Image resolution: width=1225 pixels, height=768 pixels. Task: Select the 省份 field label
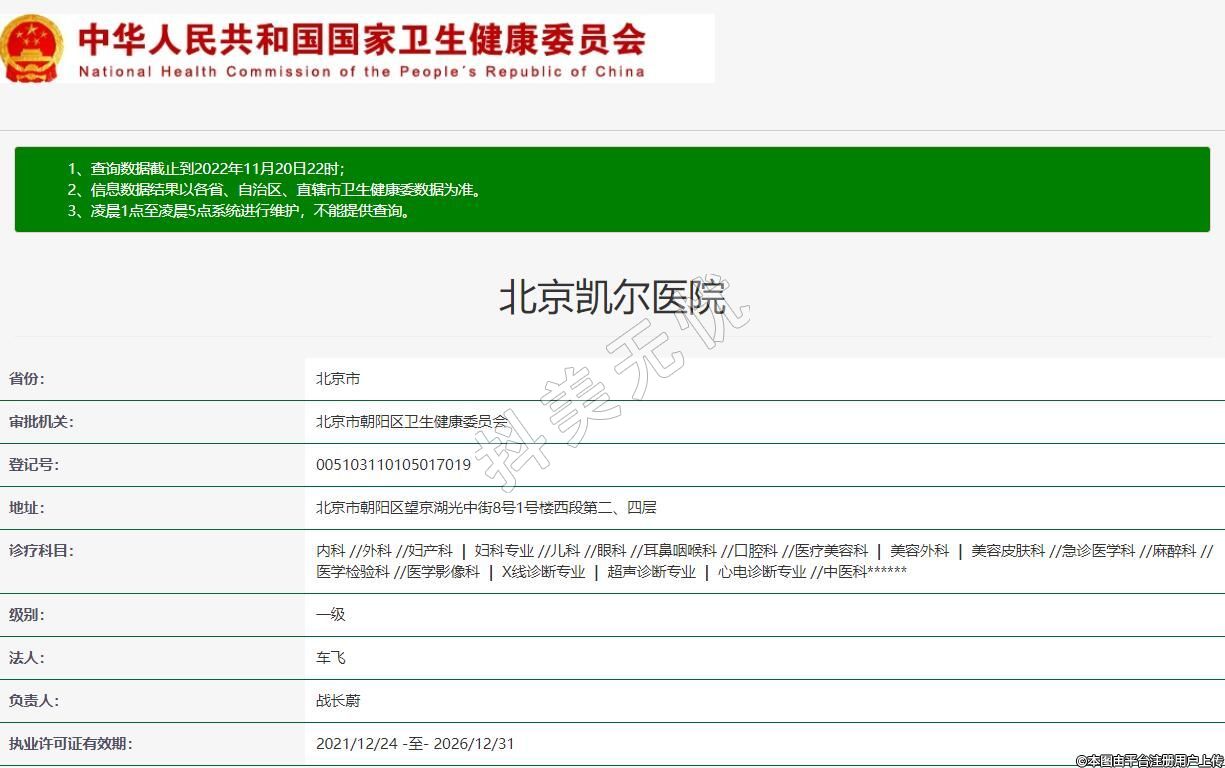pos(27,379)
